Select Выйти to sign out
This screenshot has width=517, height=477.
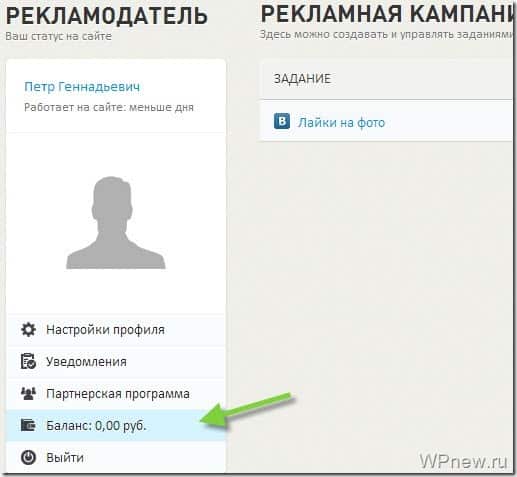(x=116, y=457)
